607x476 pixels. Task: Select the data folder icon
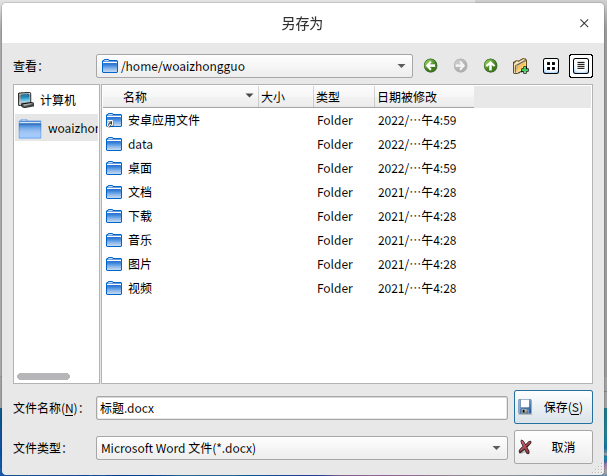114,144
